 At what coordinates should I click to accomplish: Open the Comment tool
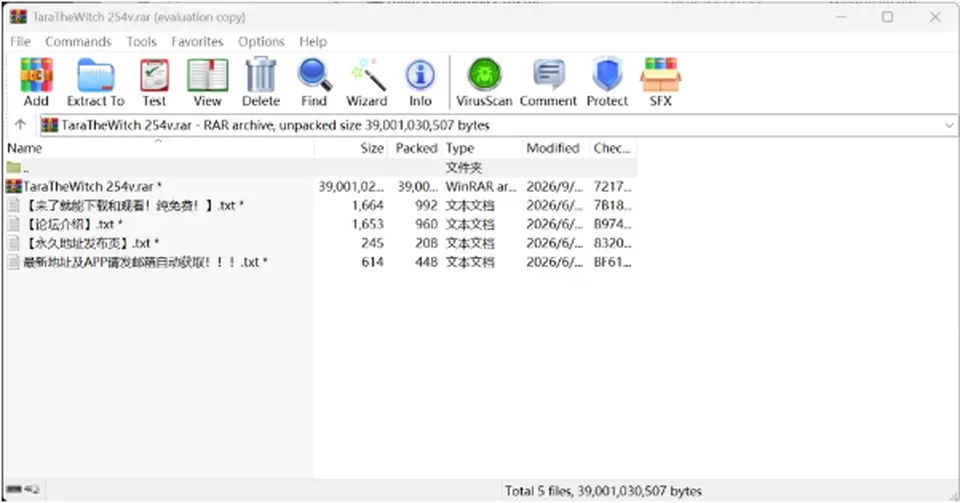tap(549, 82)
